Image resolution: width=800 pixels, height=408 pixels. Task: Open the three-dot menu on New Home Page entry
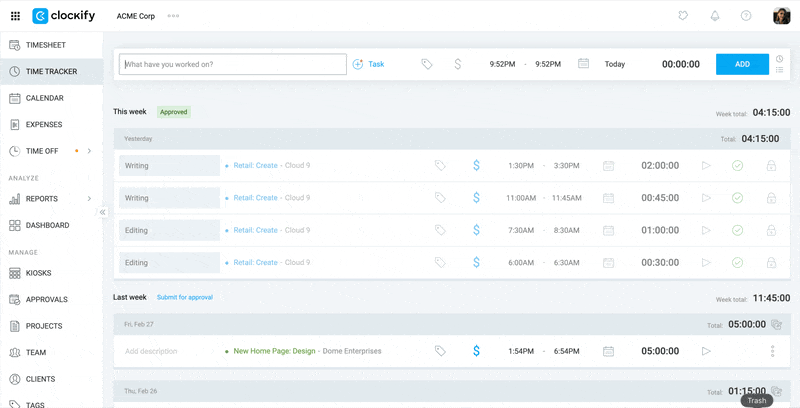[773, 351]
